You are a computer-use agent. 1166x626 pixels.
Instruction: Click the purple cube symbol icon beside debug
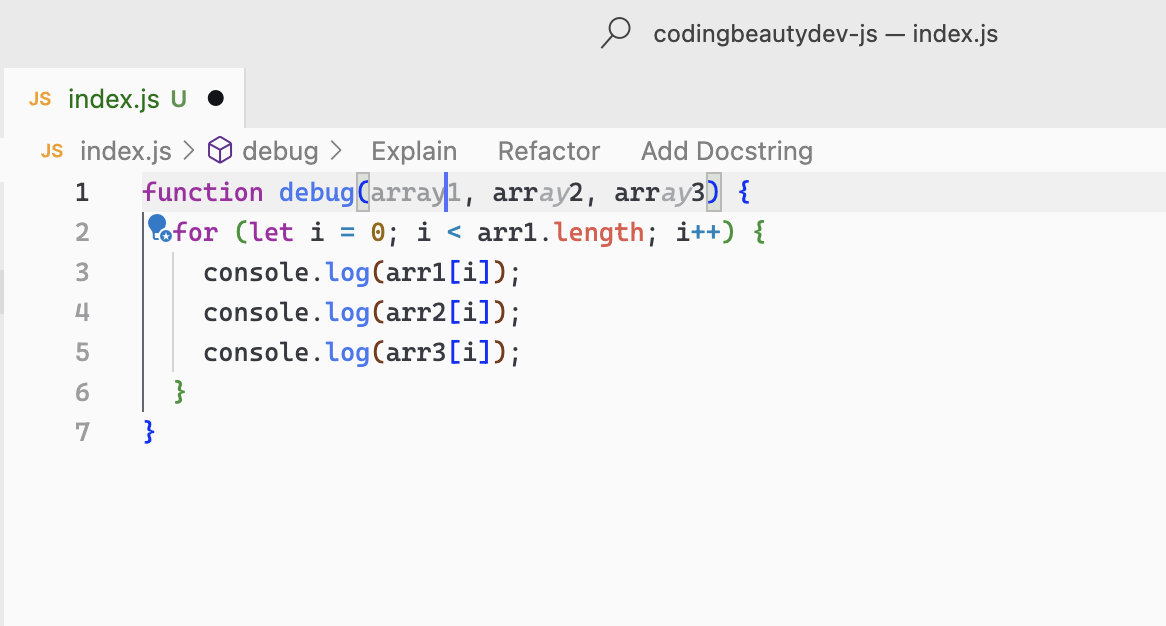pos(220,150)
